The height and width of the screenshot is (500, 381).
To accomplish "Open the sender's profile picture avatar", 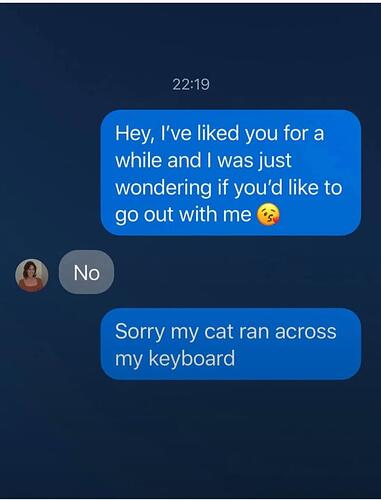I will click(x=32, y=275).
